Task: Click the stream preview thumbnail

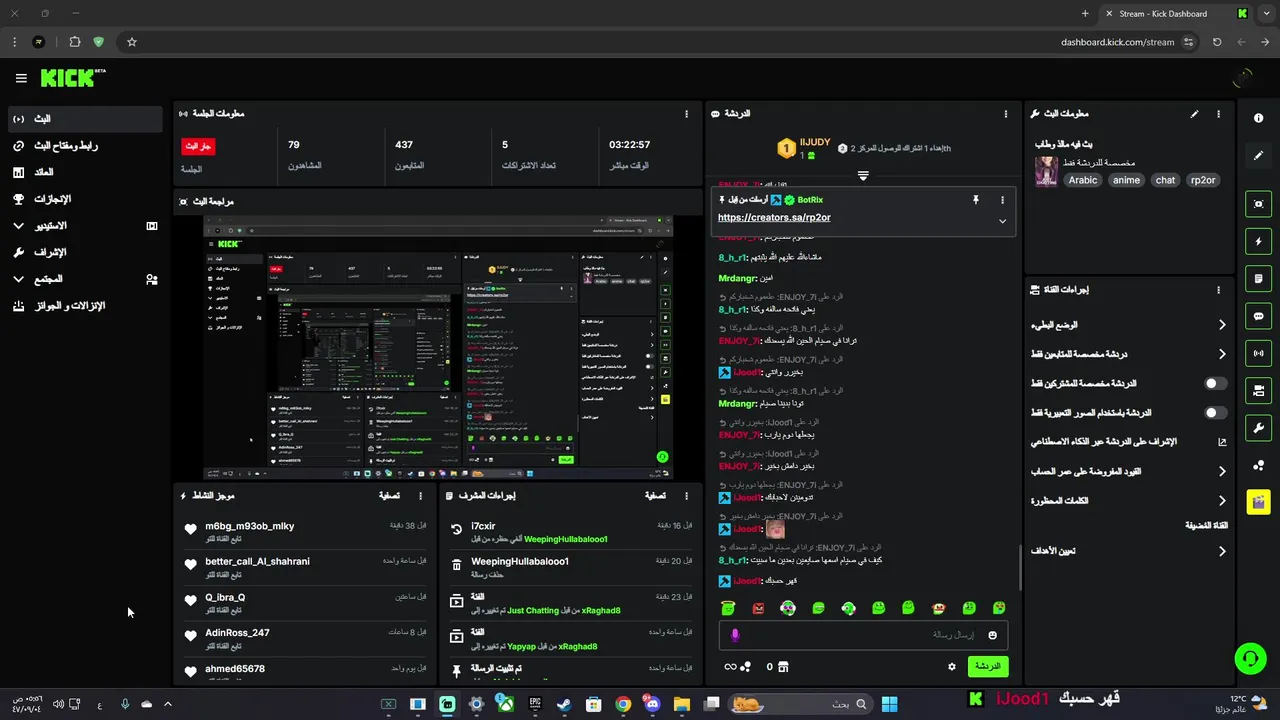Action: click(x=438, y=346)
